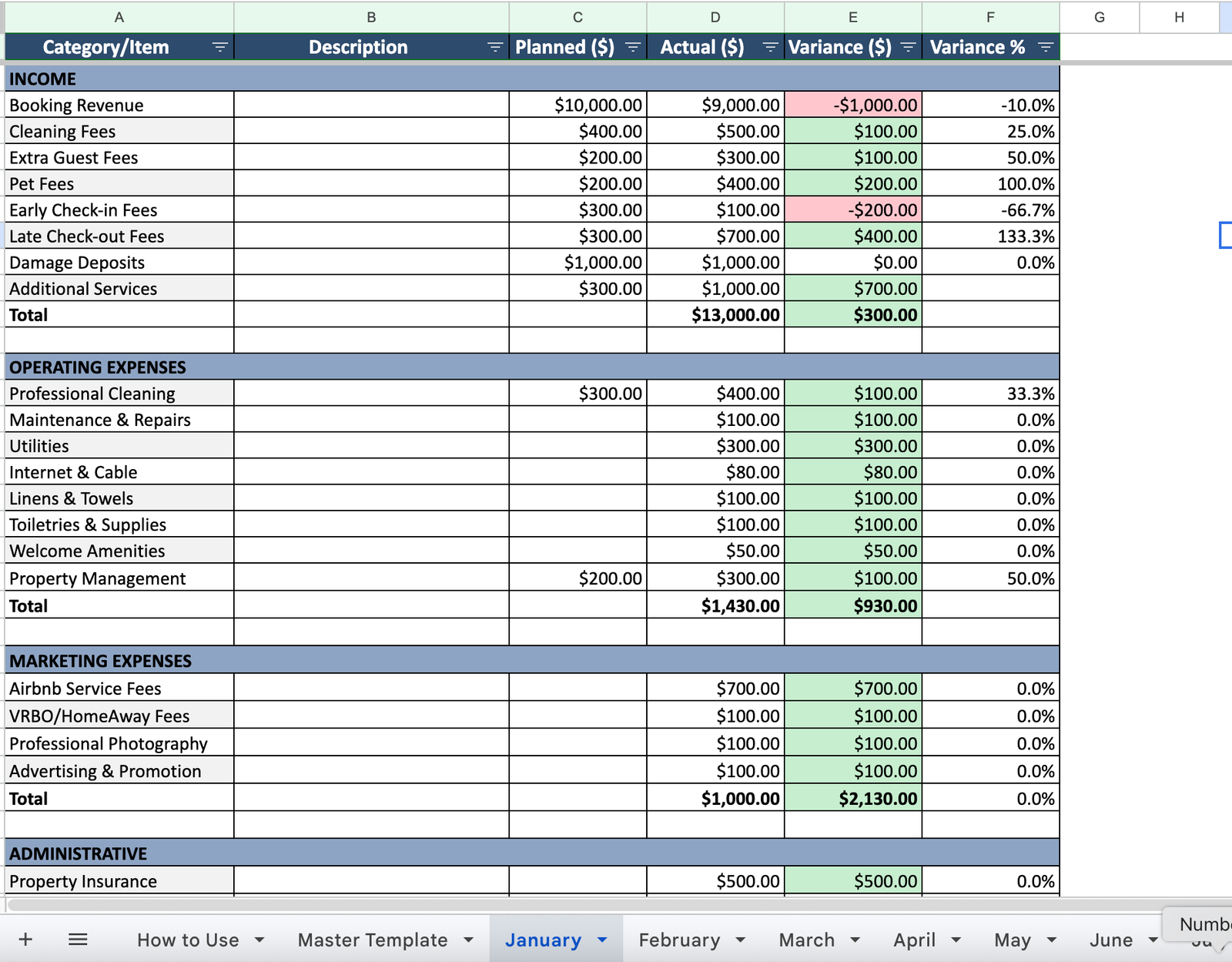
Task: Add a new sheet with plus icon
Action: [25, 940]
